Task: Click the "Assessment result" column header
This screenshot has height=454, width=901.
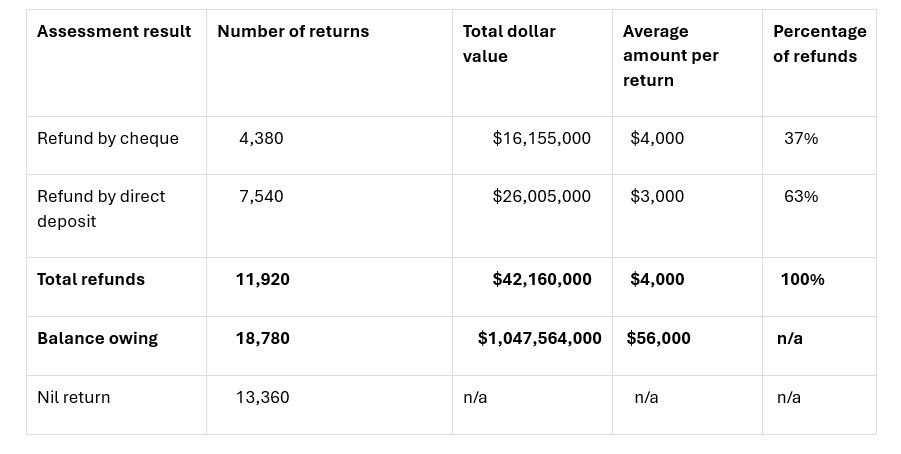Action: click(x=114, y=32)
